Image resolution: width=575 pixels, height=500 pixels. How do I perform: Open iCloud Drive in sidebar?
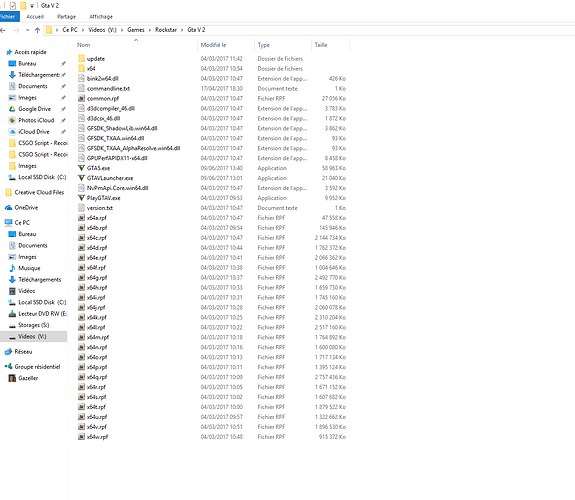pos(34,132)
